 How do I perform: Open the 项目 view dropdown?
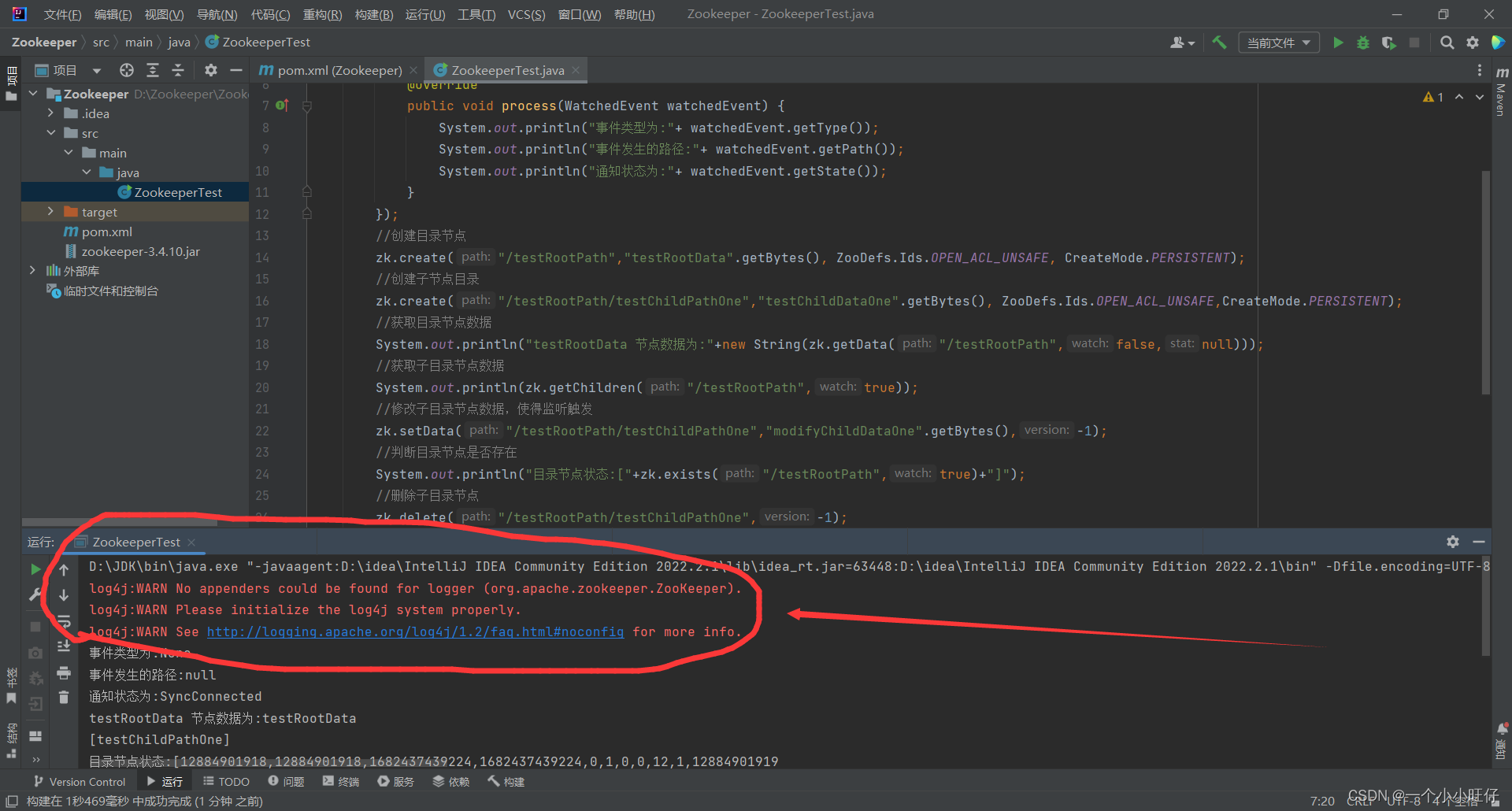coord(69,70)
